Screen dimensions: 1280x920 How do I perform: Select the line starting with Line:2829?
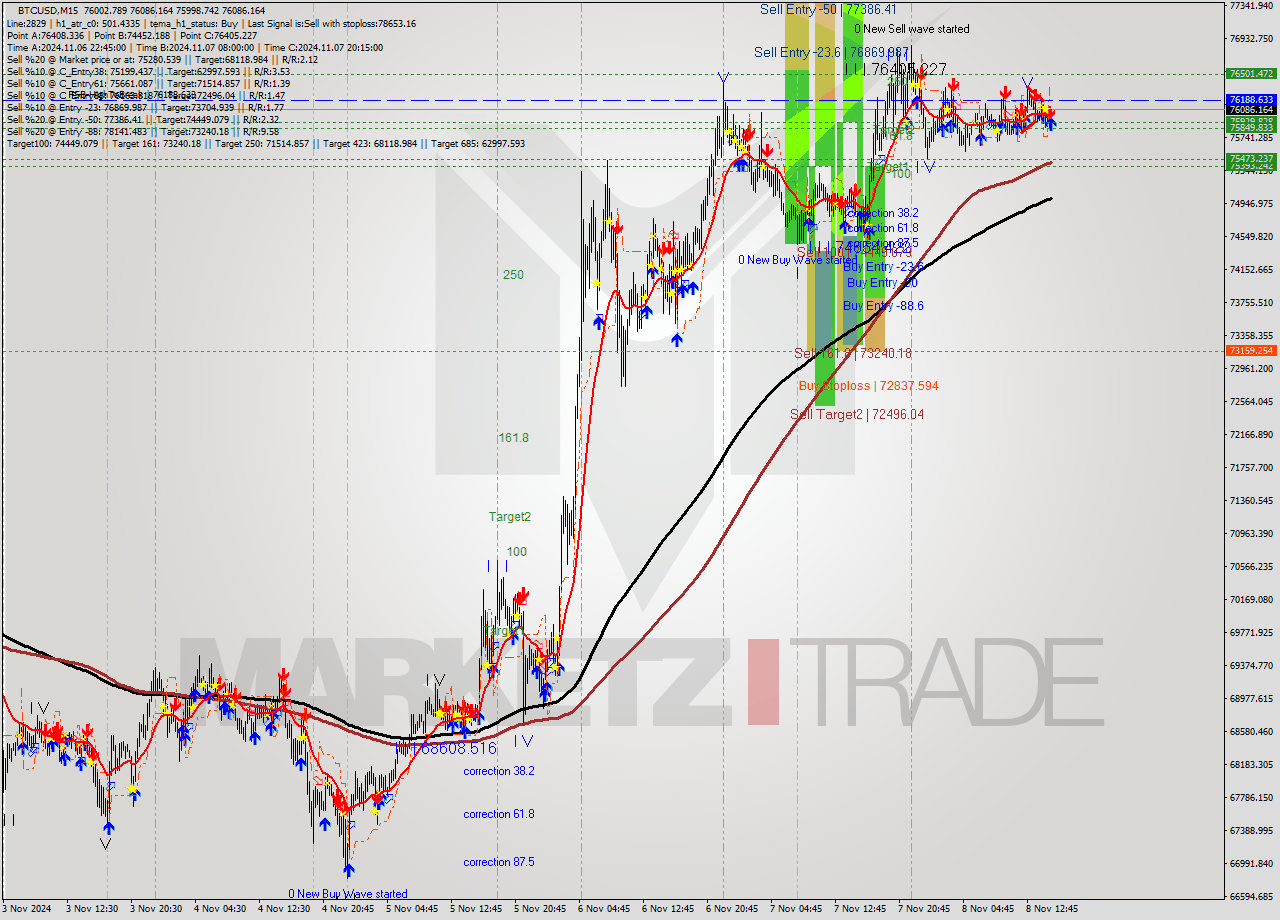click(x=211, y=23)
